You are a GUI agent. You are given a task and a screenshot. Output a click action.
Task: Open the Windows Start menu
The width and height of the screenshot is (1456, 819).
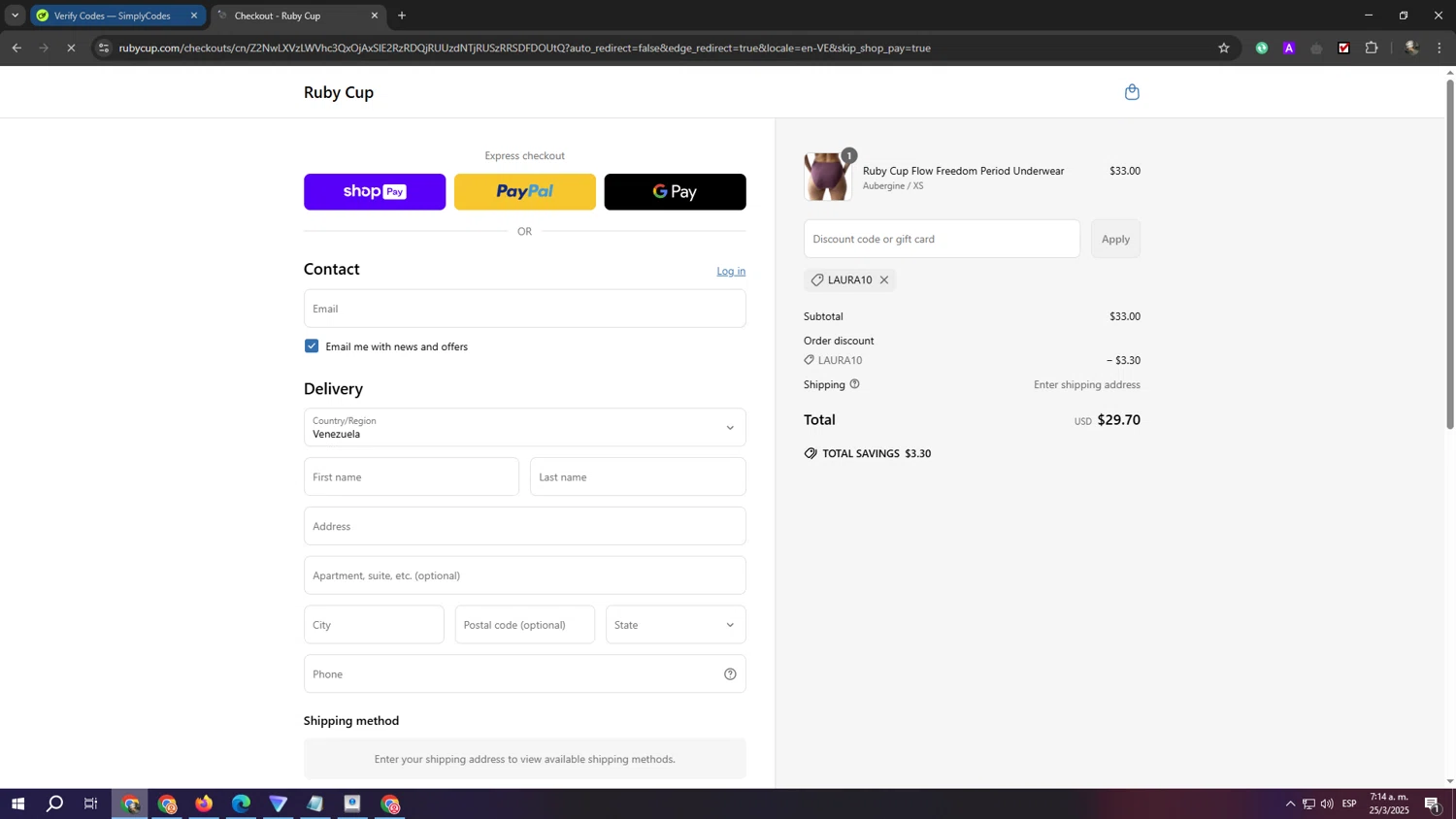point(17,804)
